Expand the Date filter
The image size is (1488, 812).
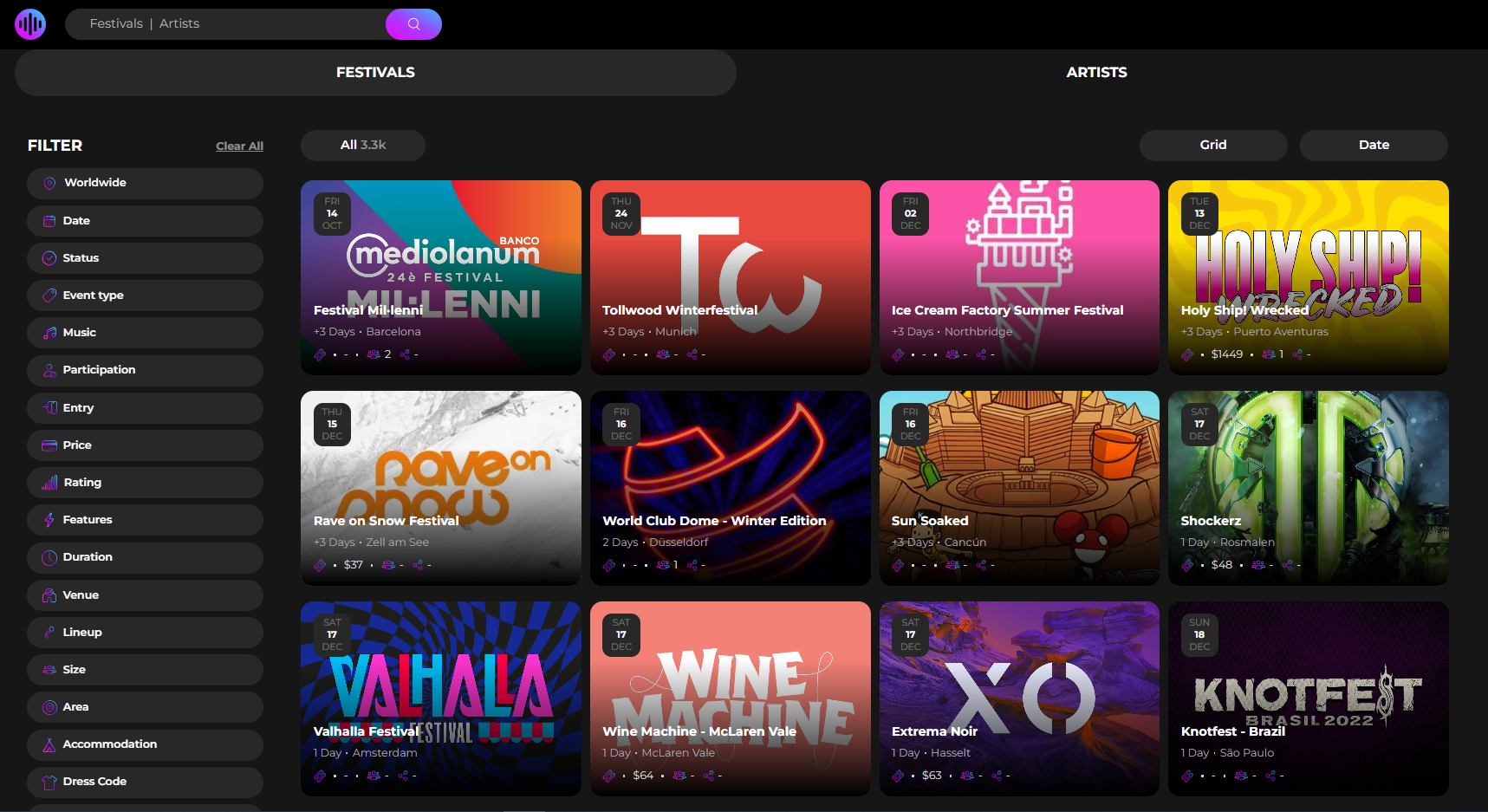point(145,221)
